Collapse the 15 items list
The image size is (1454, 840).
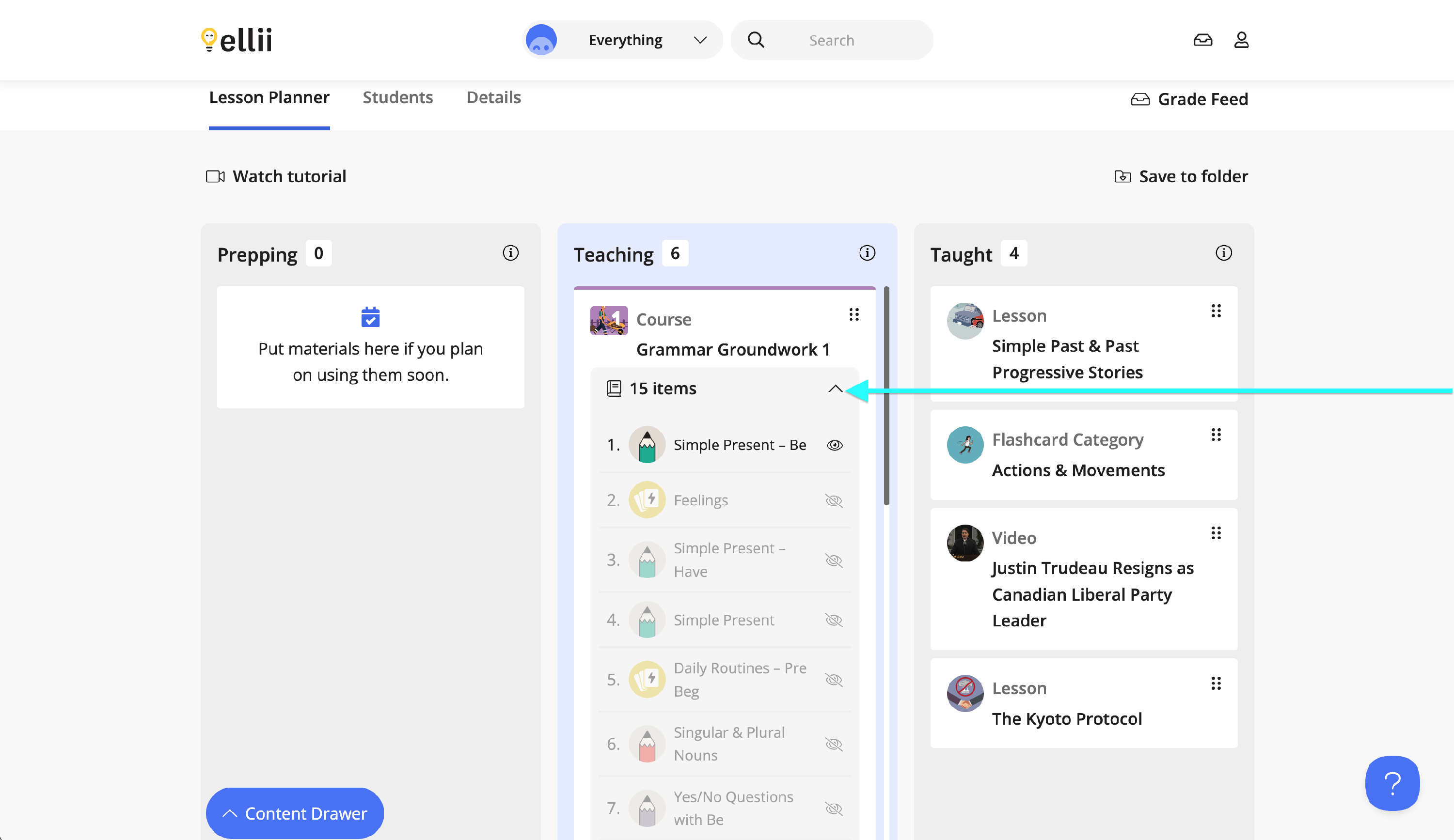pyautogui.click(x=835, y=389)
